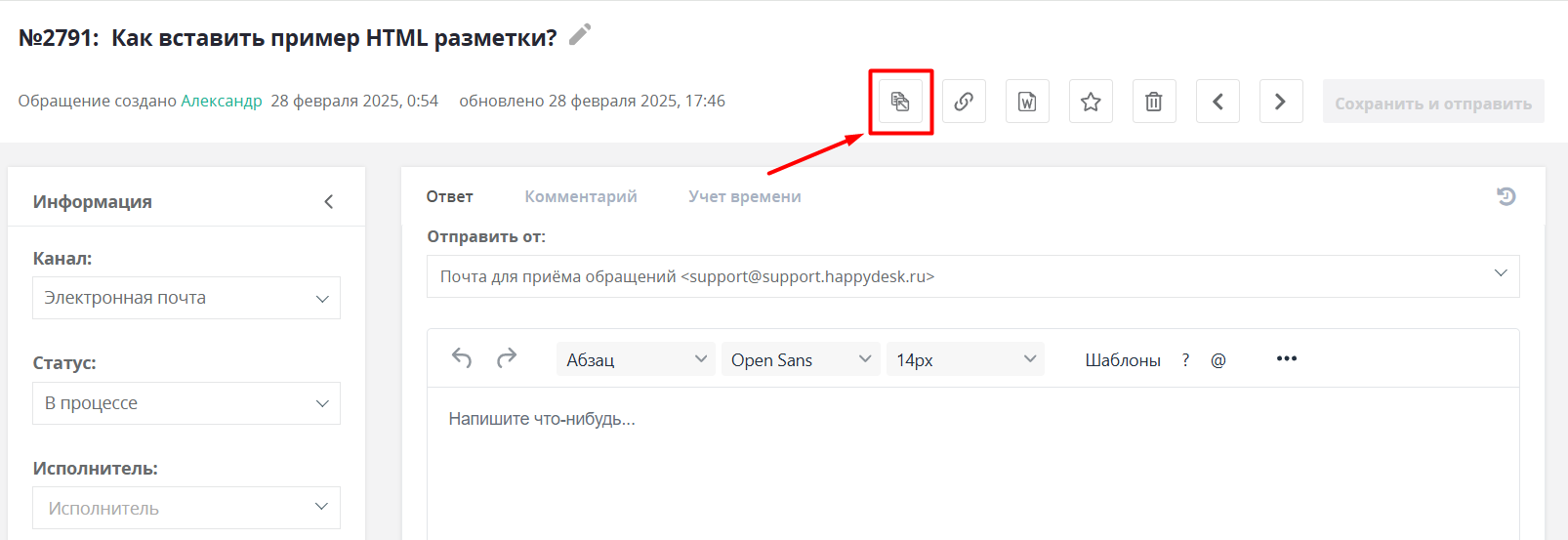Open the question mark help in the editor toolbar
This screenshot has height=540, width=1568.
pos(1185,359)
